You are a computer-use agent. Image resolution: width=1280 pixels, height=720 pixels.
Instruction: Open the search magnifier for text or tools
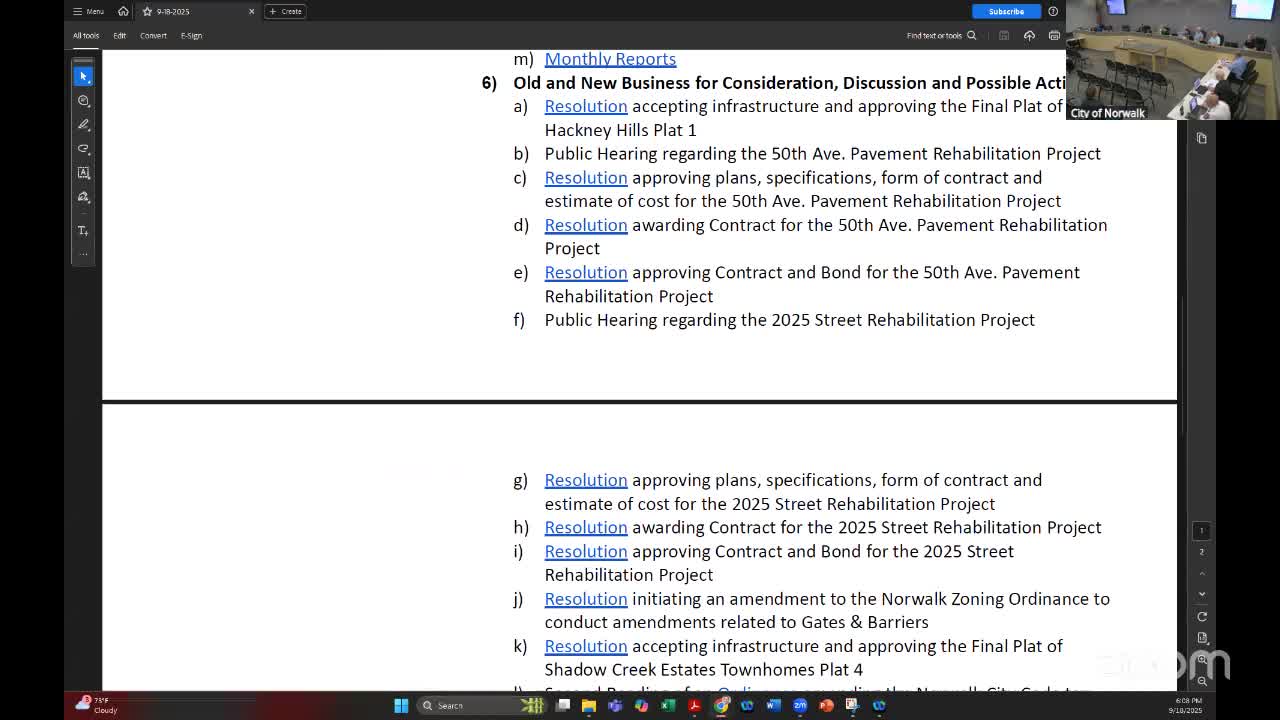click(971, 36)
